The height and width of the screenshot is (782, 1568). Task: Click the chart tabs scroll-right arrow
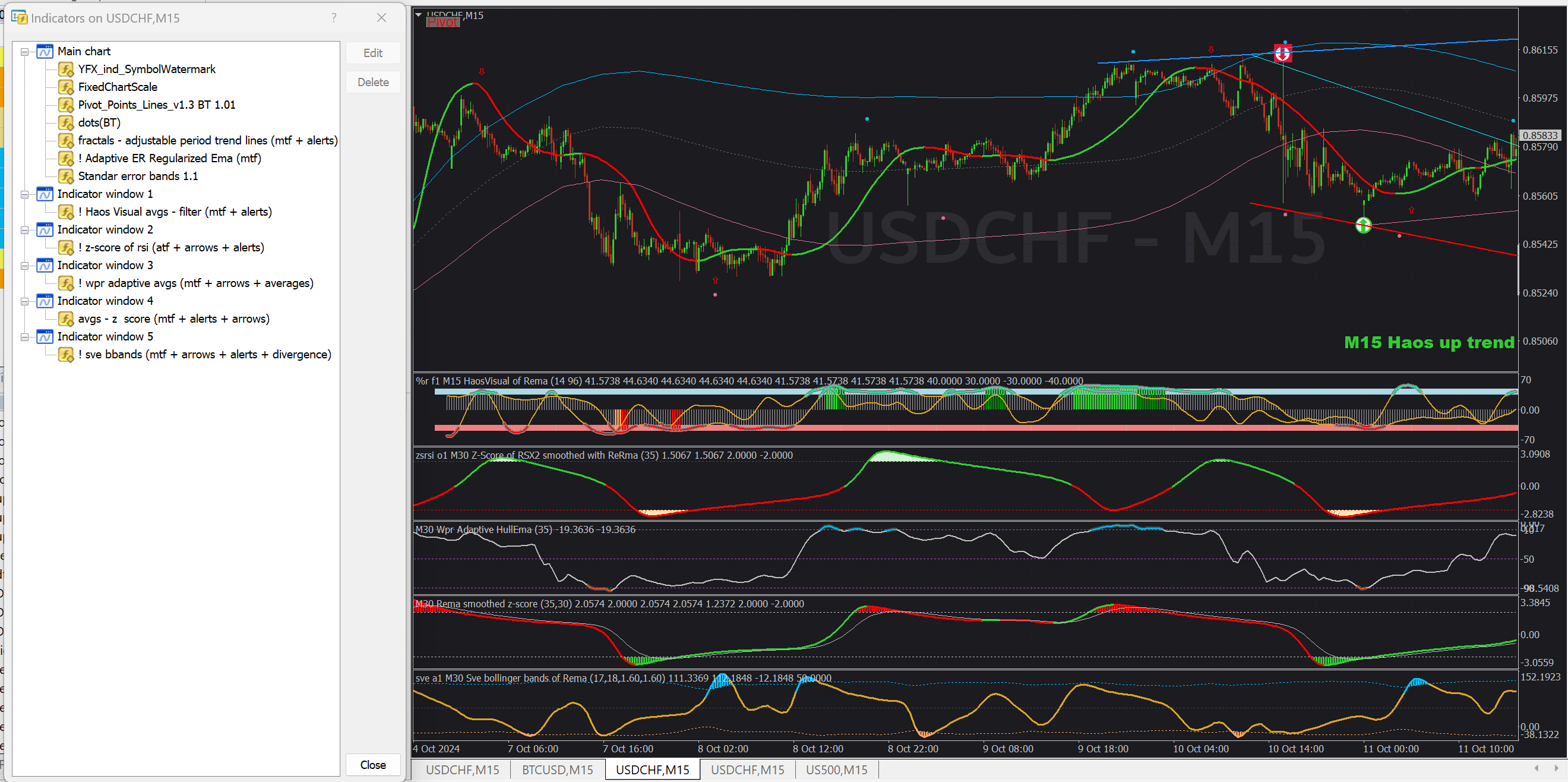[x=1557, y=768]
